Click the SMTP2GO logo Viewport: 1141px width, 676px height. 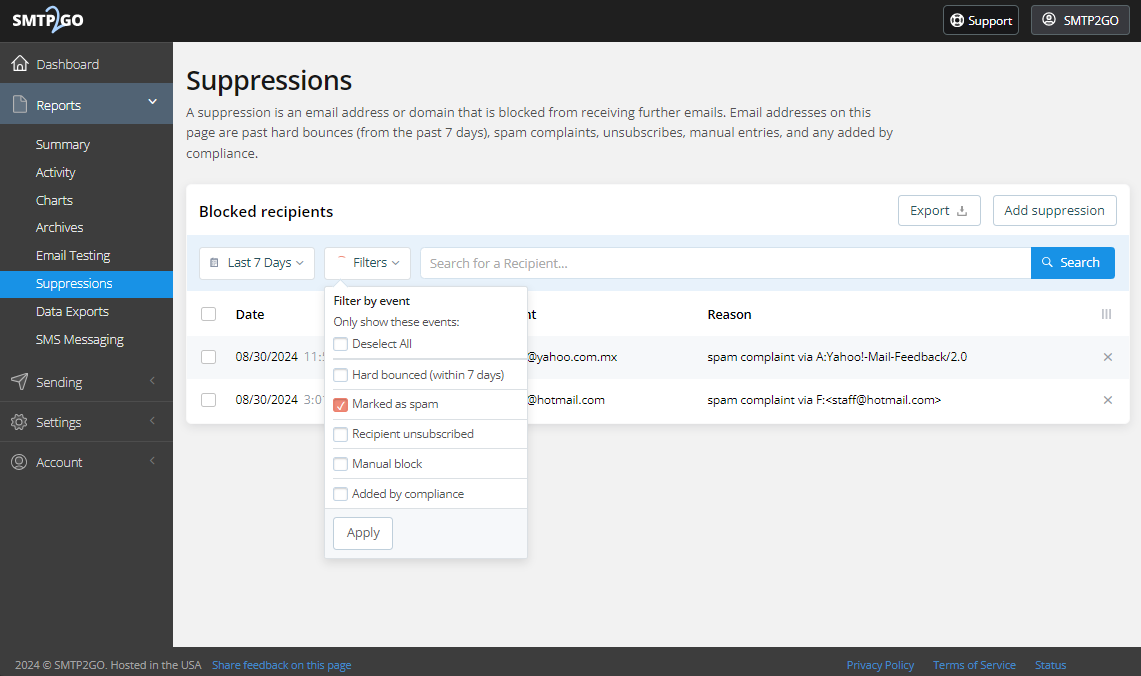click(x=48, y=19)
